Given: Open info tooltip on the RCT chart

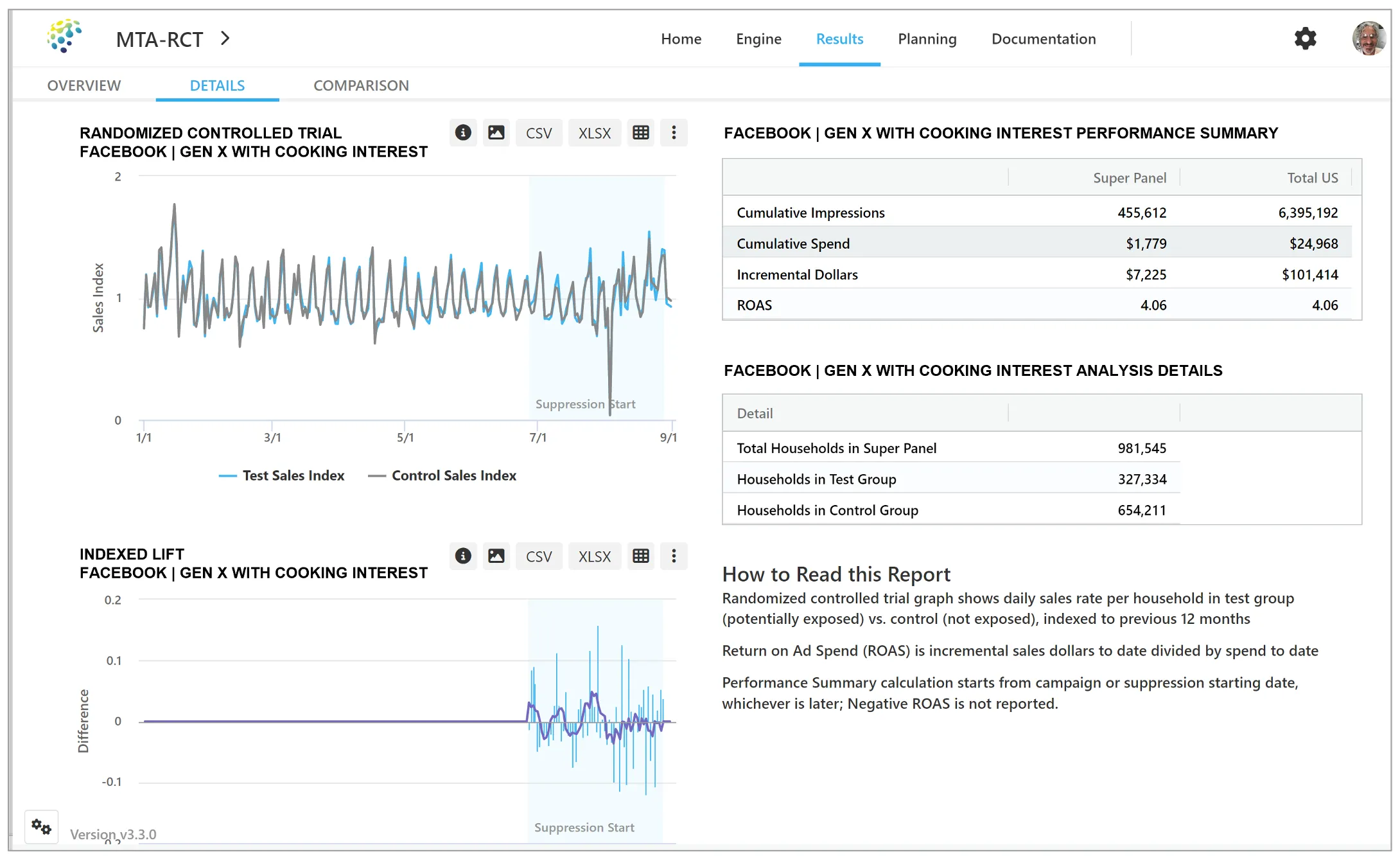Looking at the screenshot, I should point(463,132).
